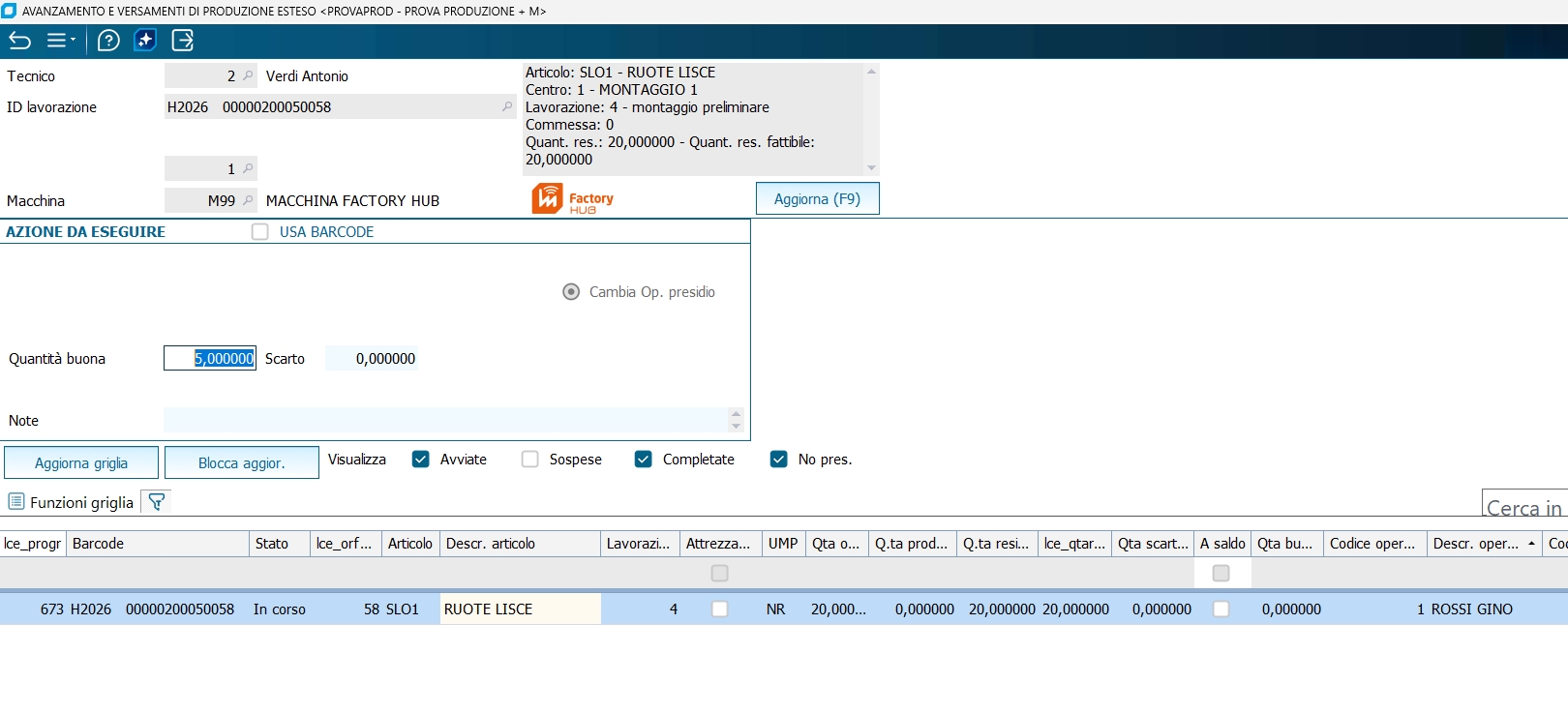Click the Quantità buona input field
This screenshot has height=713, width=1568.
tap(210, 359)
